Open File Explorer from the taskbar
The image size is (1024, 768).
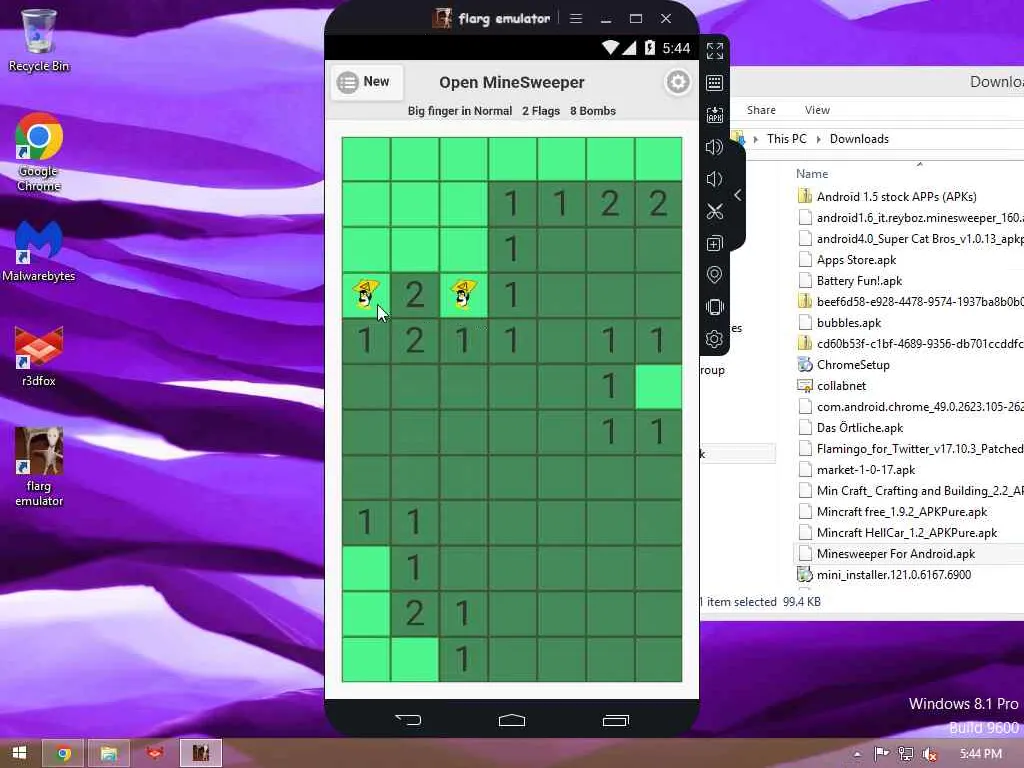(109, 754)
